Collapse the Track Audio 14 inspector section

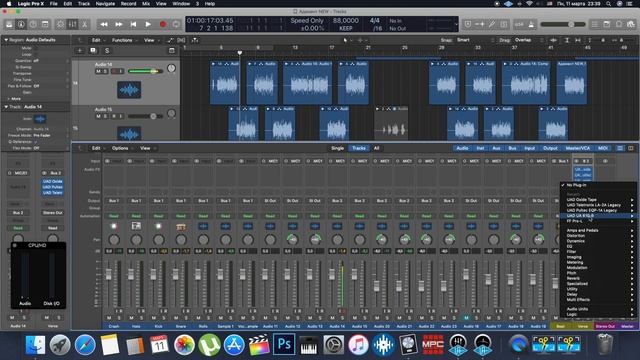6,107
